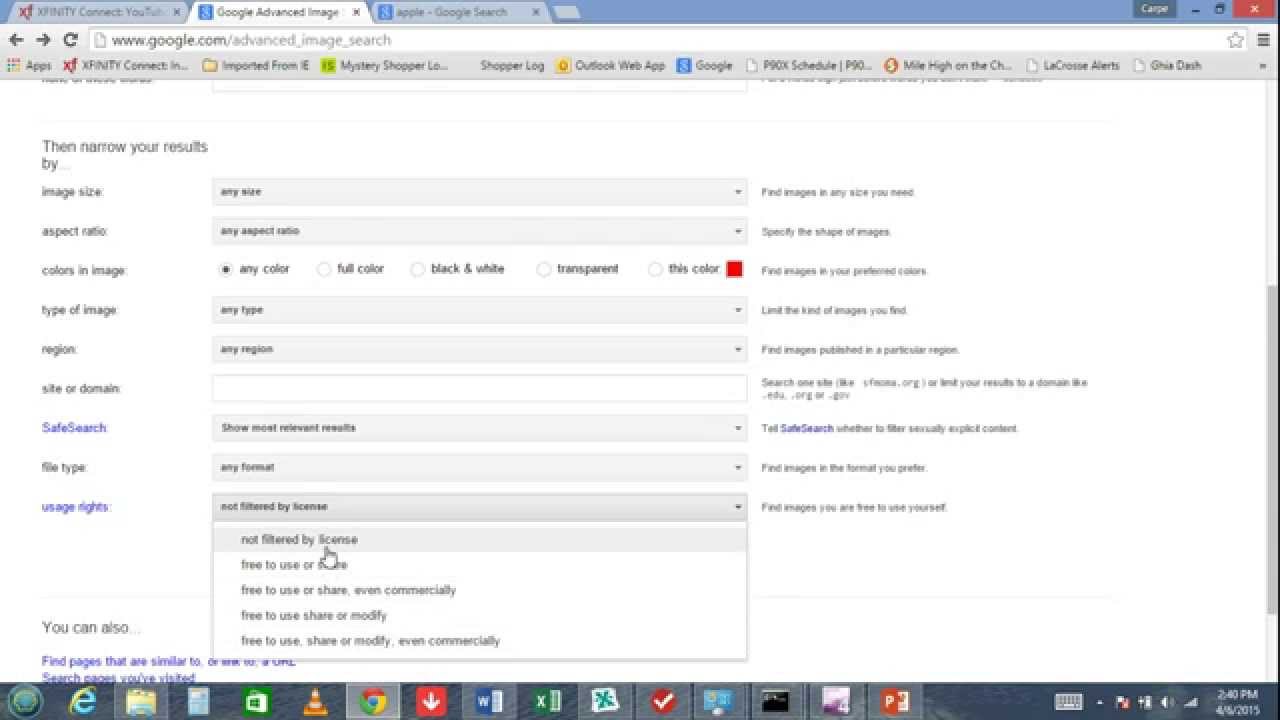Screen dimensions: 1280x720
Task: Open File Explorer from the taskbar
Action: [141, 702]
